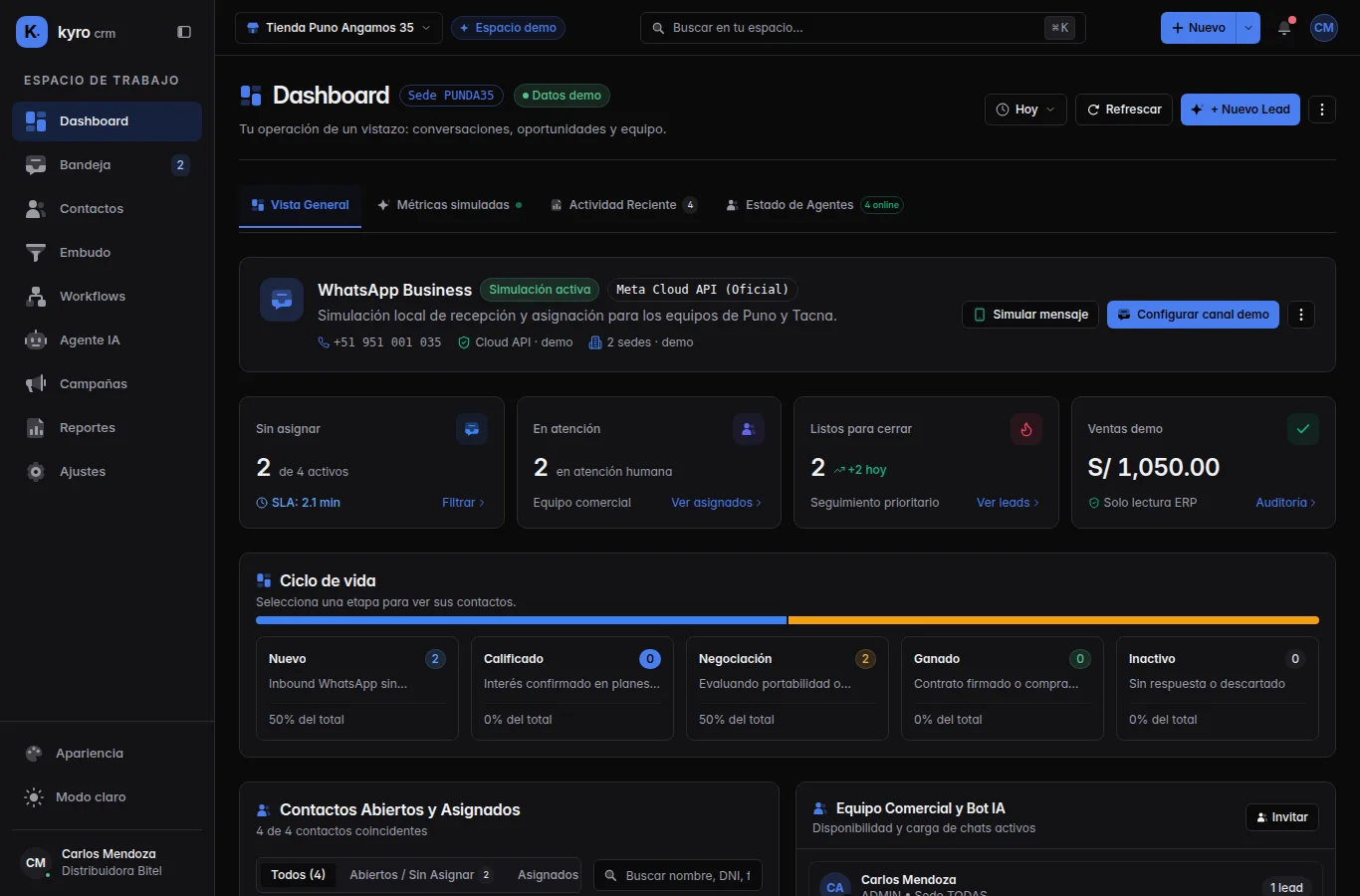This screenshot has height=896, width=1360.
Task: Open Ver asignados link
Action: [716, 503]
